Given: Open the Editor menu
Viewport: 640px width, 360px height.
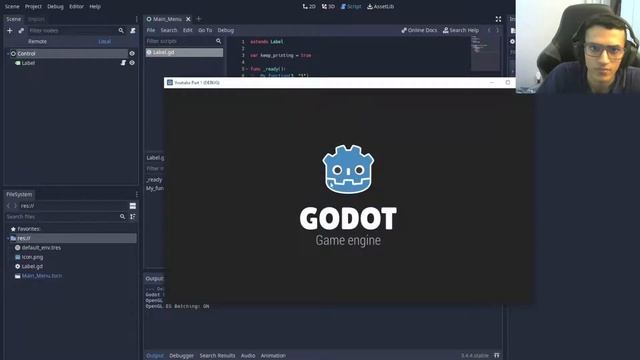Looking at the screenshot, I should 76,7.
